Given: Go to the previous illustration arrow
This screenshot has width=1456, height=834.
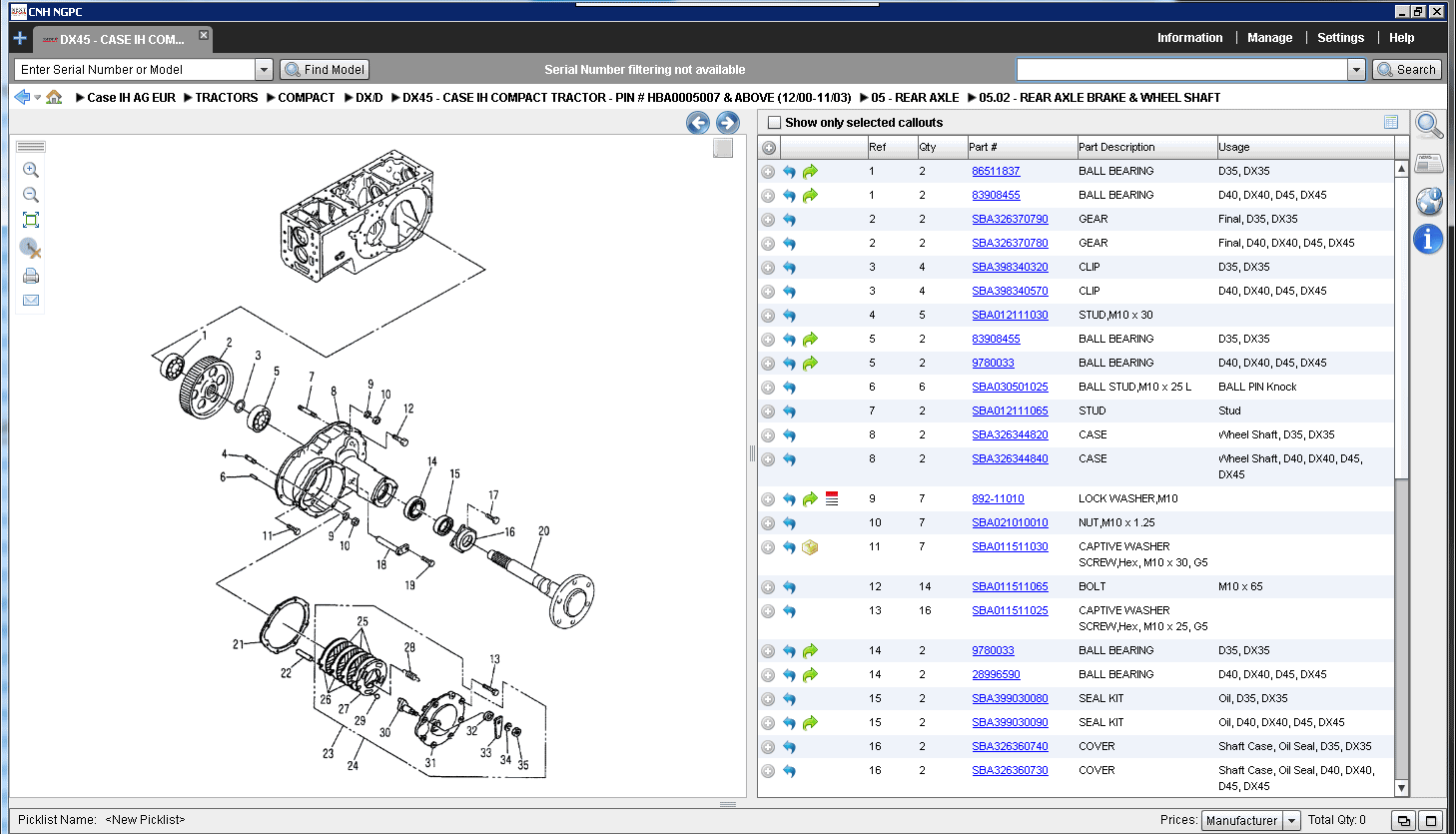Looking at the screenshot, I should [698, 123].
